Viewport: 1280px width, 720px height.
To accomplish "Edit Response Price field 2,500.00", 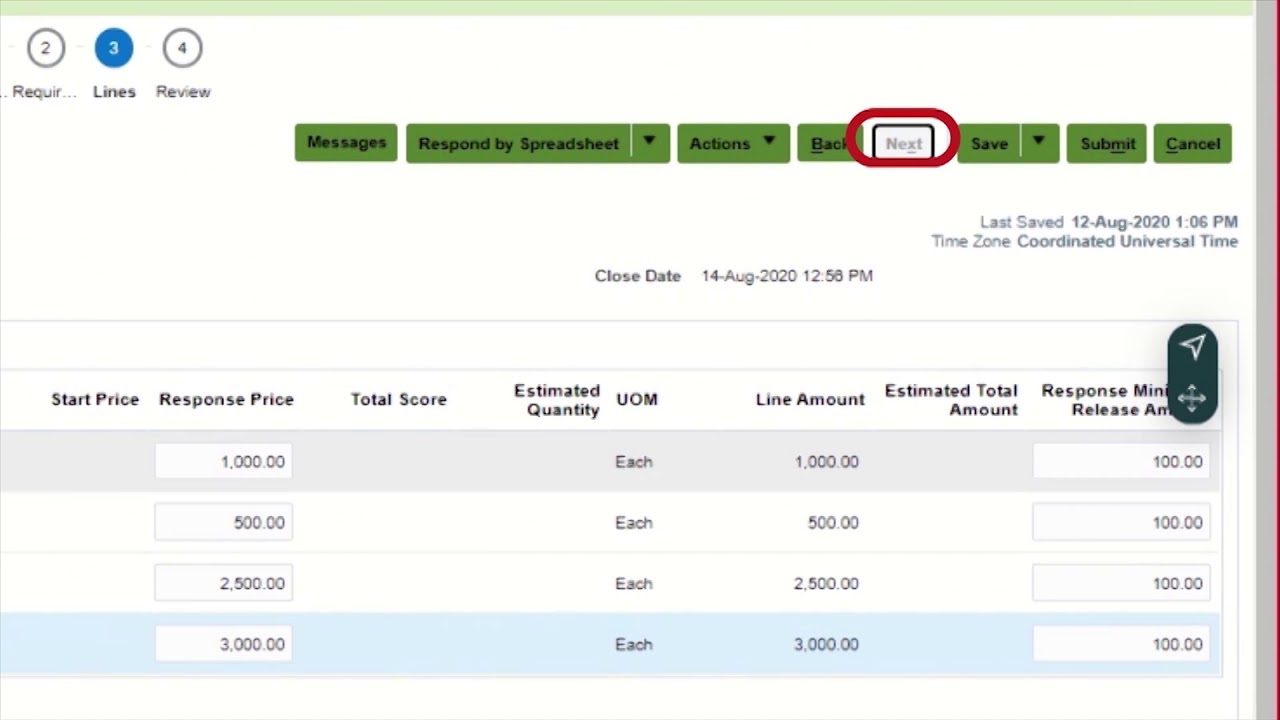I will click(223, 583).
